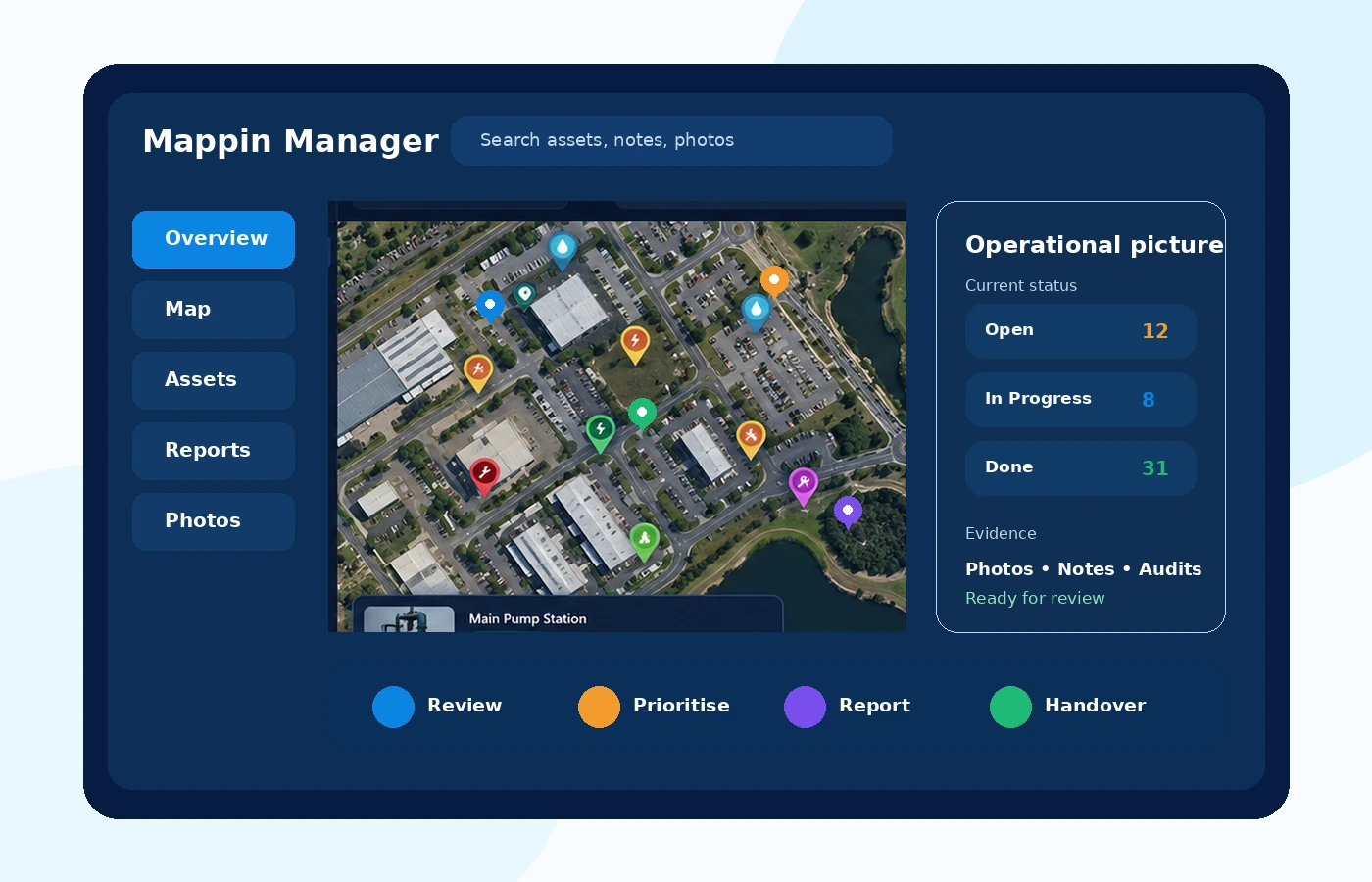Image resolution: width=1372 pixels, height=882 pixels.
Task: Click the Evidence label
Action: pyautogui.click(x=1001, y=533)
